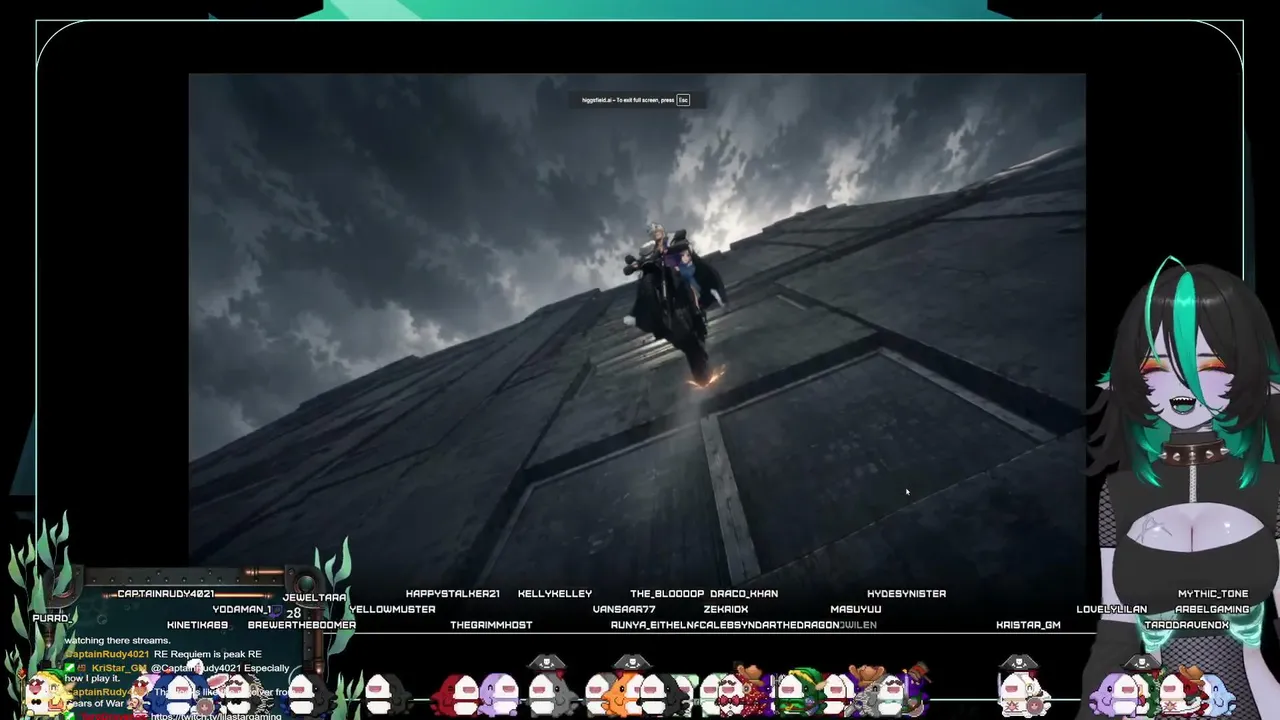
Task: Click the ZEKRIOX viewer name
Action: [726, 609]
